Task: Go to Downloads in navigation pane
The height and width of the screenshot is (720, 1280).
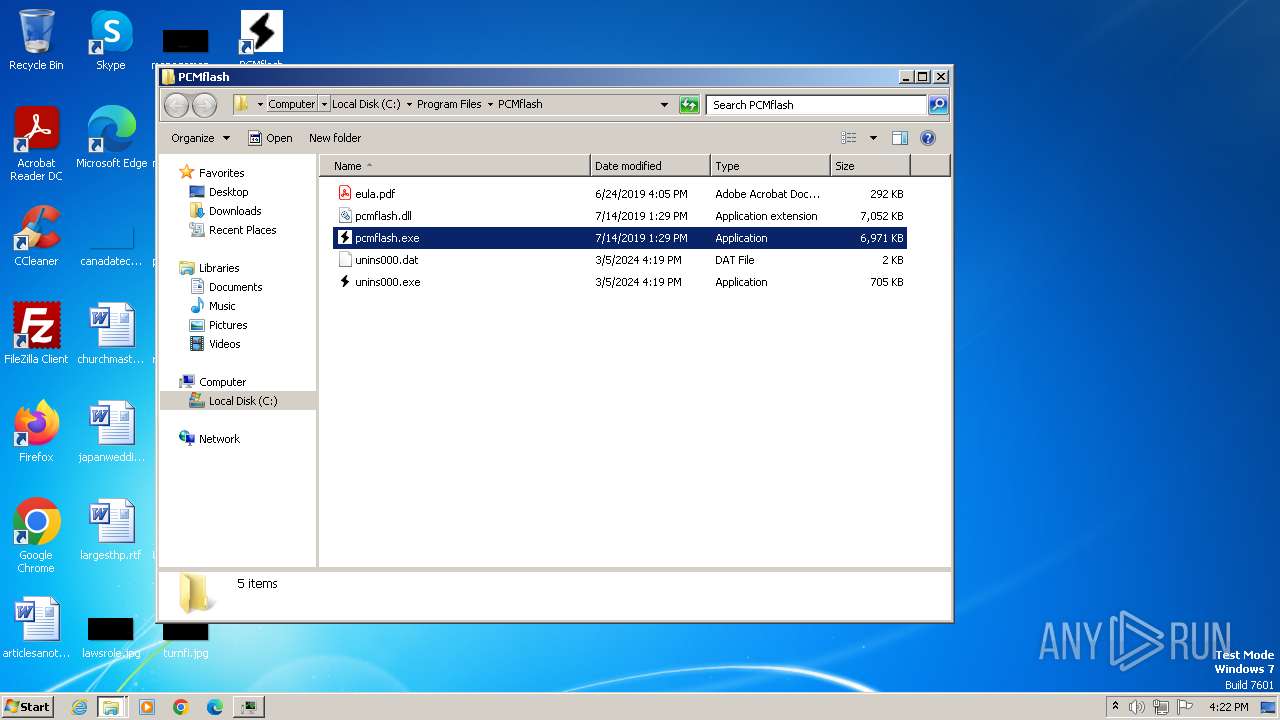Action: coord(235,211)
